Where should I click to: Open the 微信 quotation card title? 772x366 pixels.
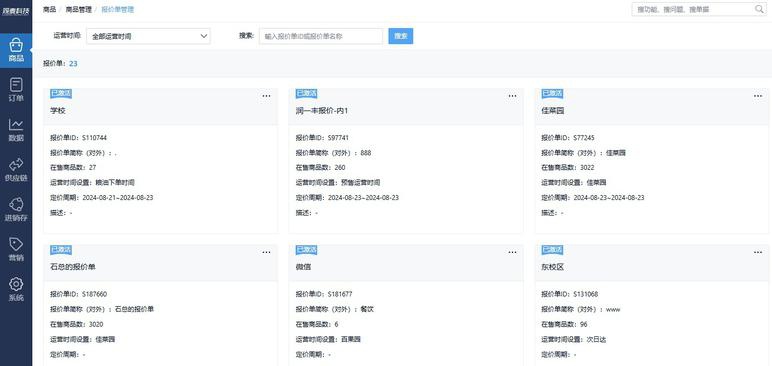point(303,267)
